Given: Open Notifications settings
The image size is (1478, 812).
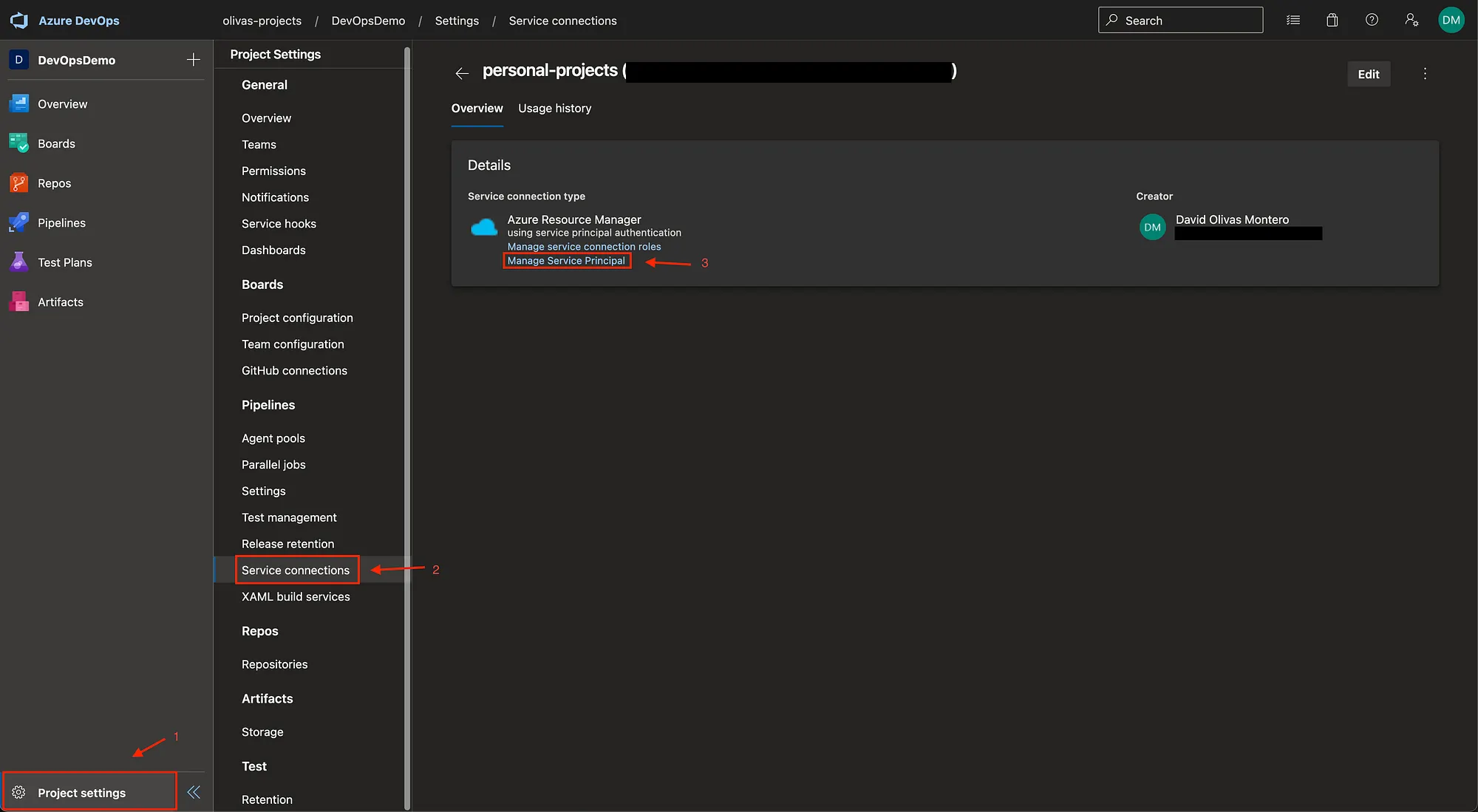Looking at the screenshot, I should (x=275, y=197).
